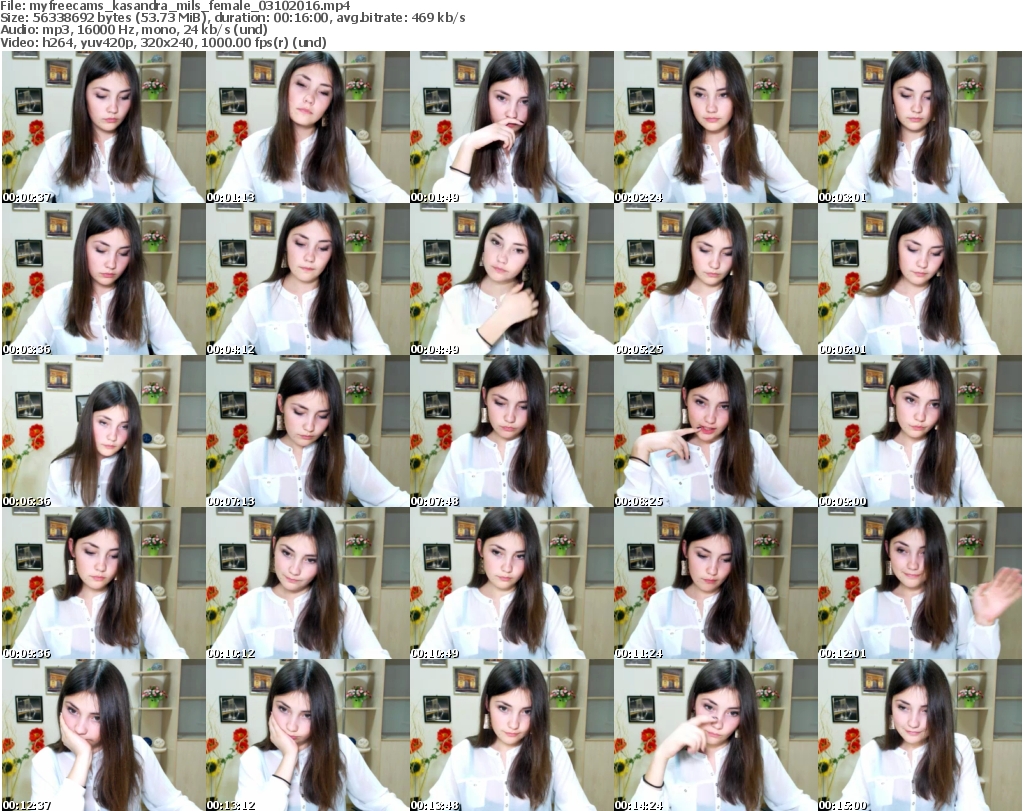Select the thumbnail frame at 00:11:24
This screenshot has width=1024, height=811.
(715, 584)
